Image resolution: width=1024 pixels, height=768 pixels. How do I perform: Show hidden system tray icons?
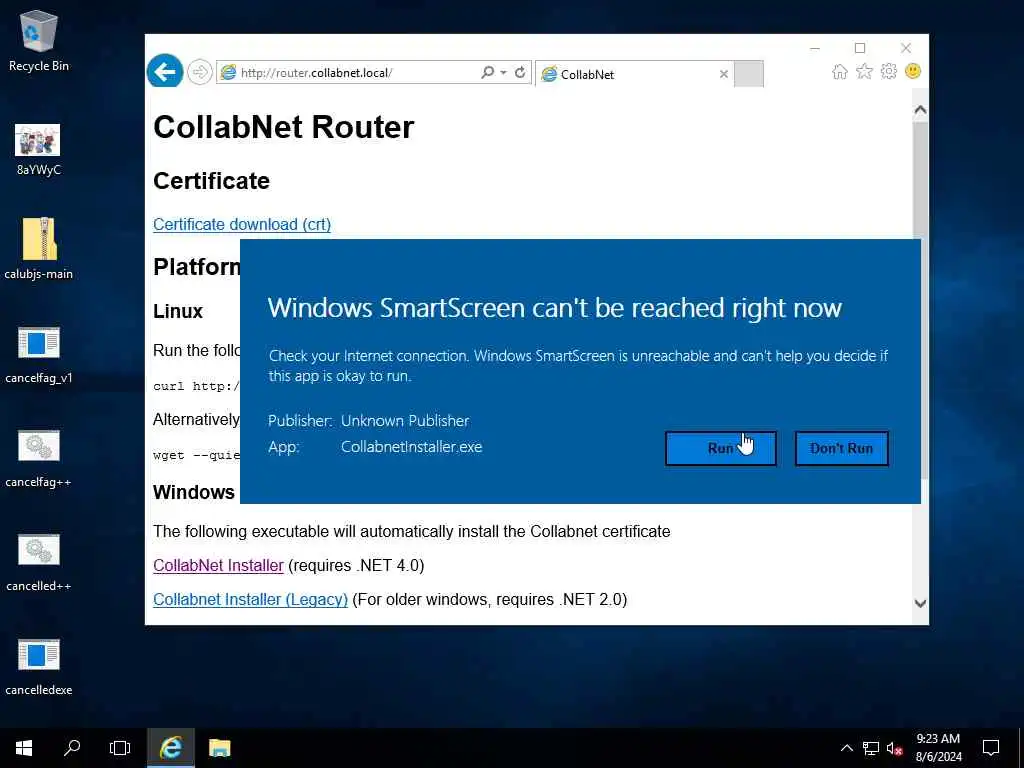846,748
